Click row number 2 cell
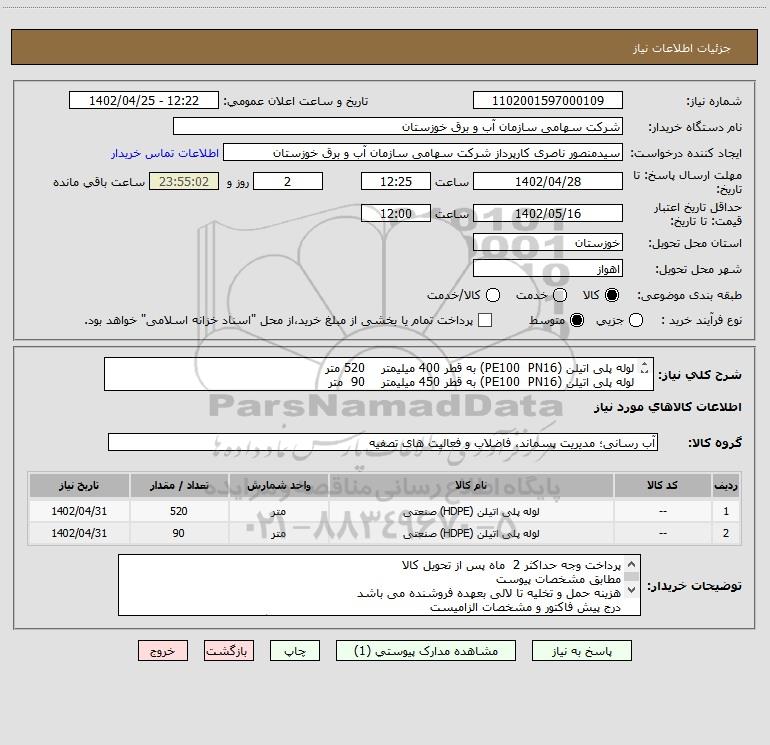This screenshot has height=745, width=770. (726, 533)
